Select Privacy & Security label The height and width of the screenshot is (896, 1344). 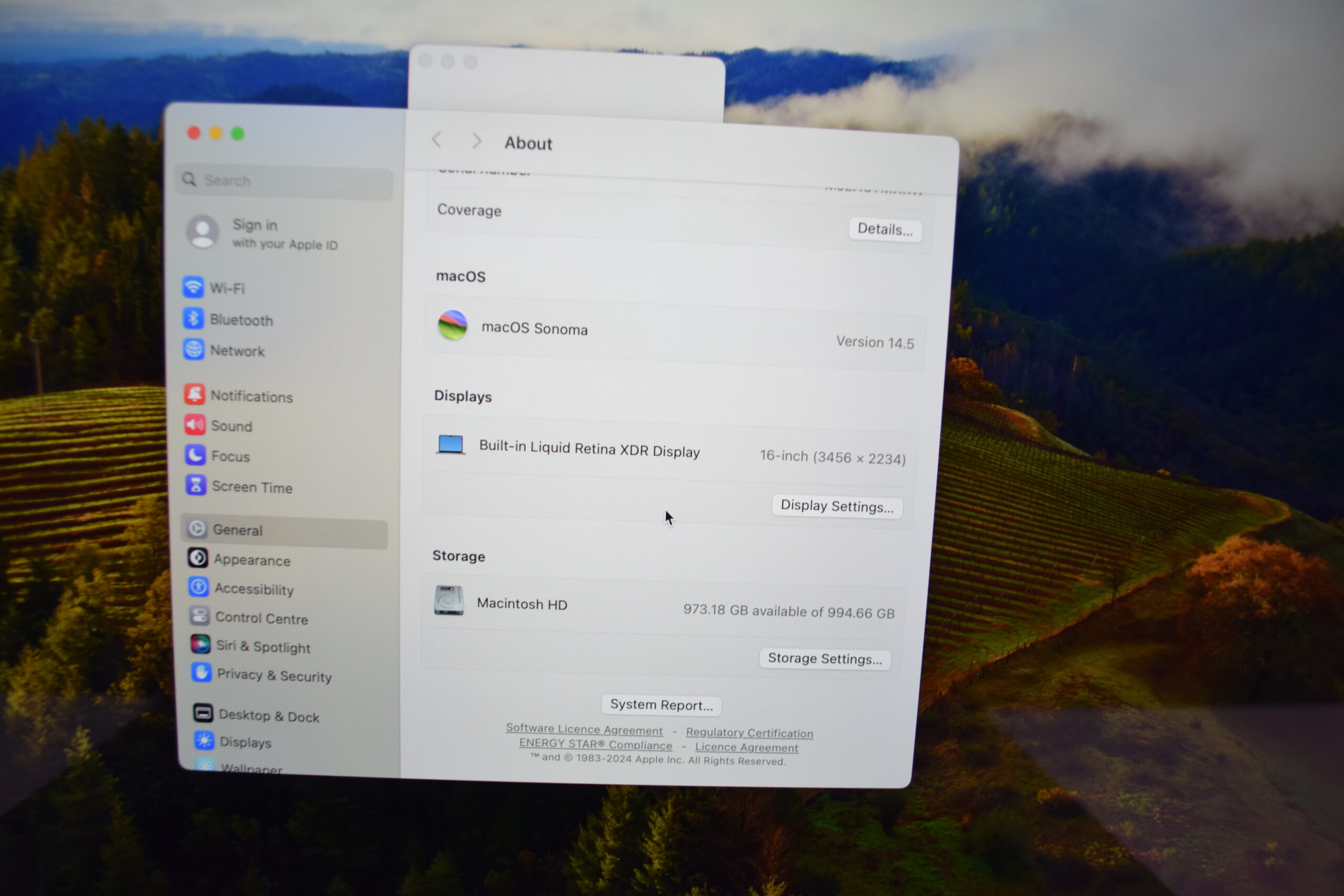[274, 676]
